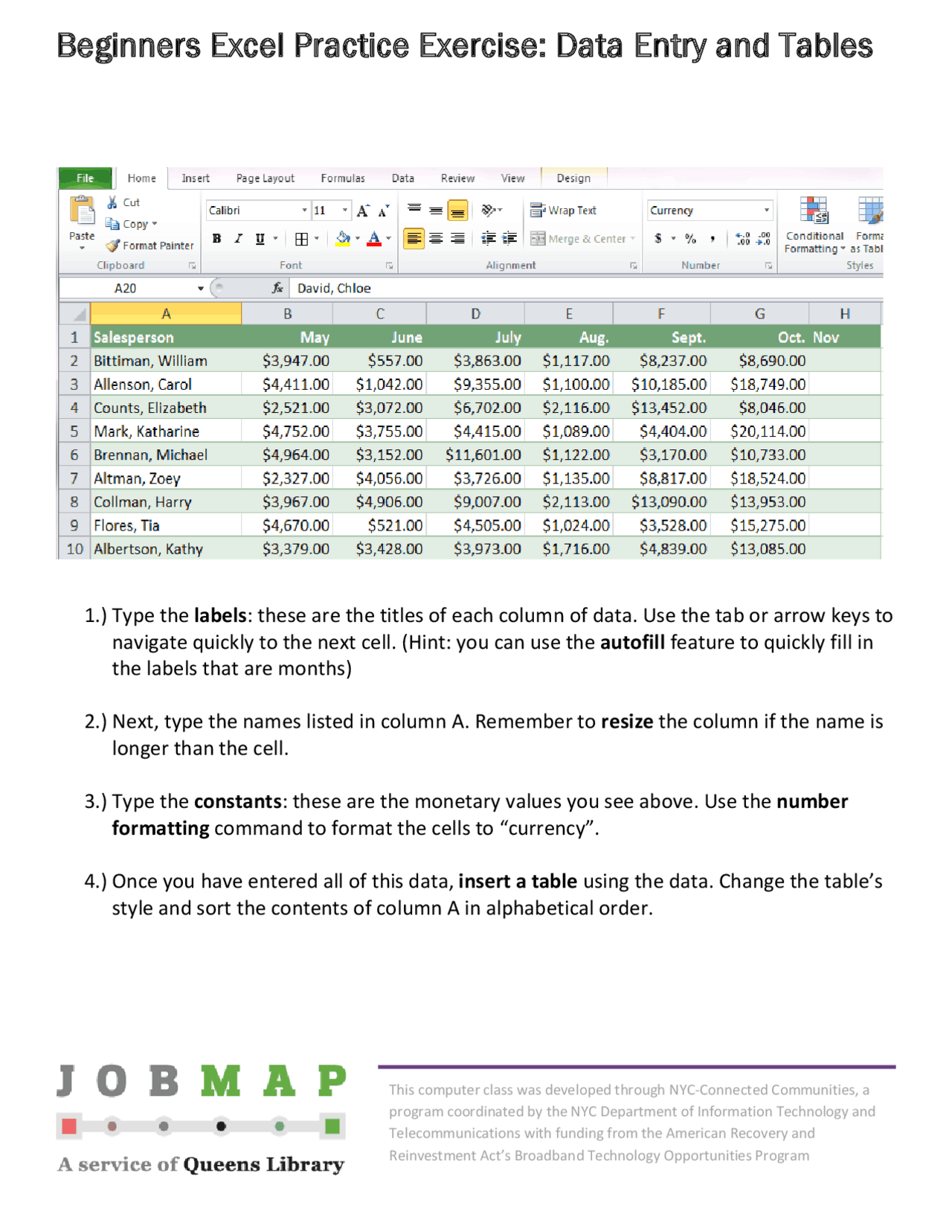Toggle Wrap Text option
Image resolution: width=952 pixels, height=1232 pixels.
click(x=564, y=211)
